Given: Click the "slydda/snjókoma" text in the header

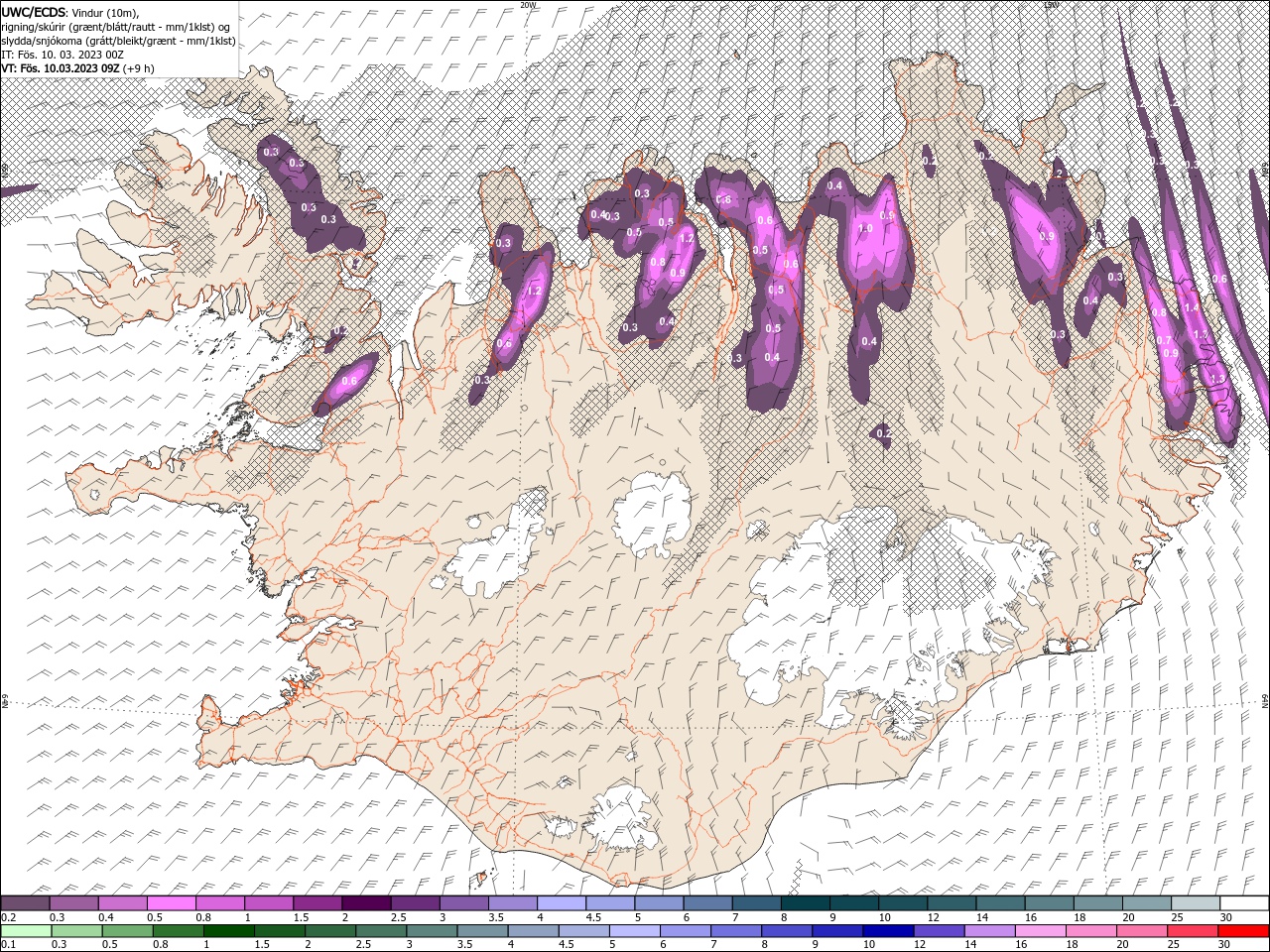Looking at the screenshot, I should pyautogui.click(x=43, y=41).
